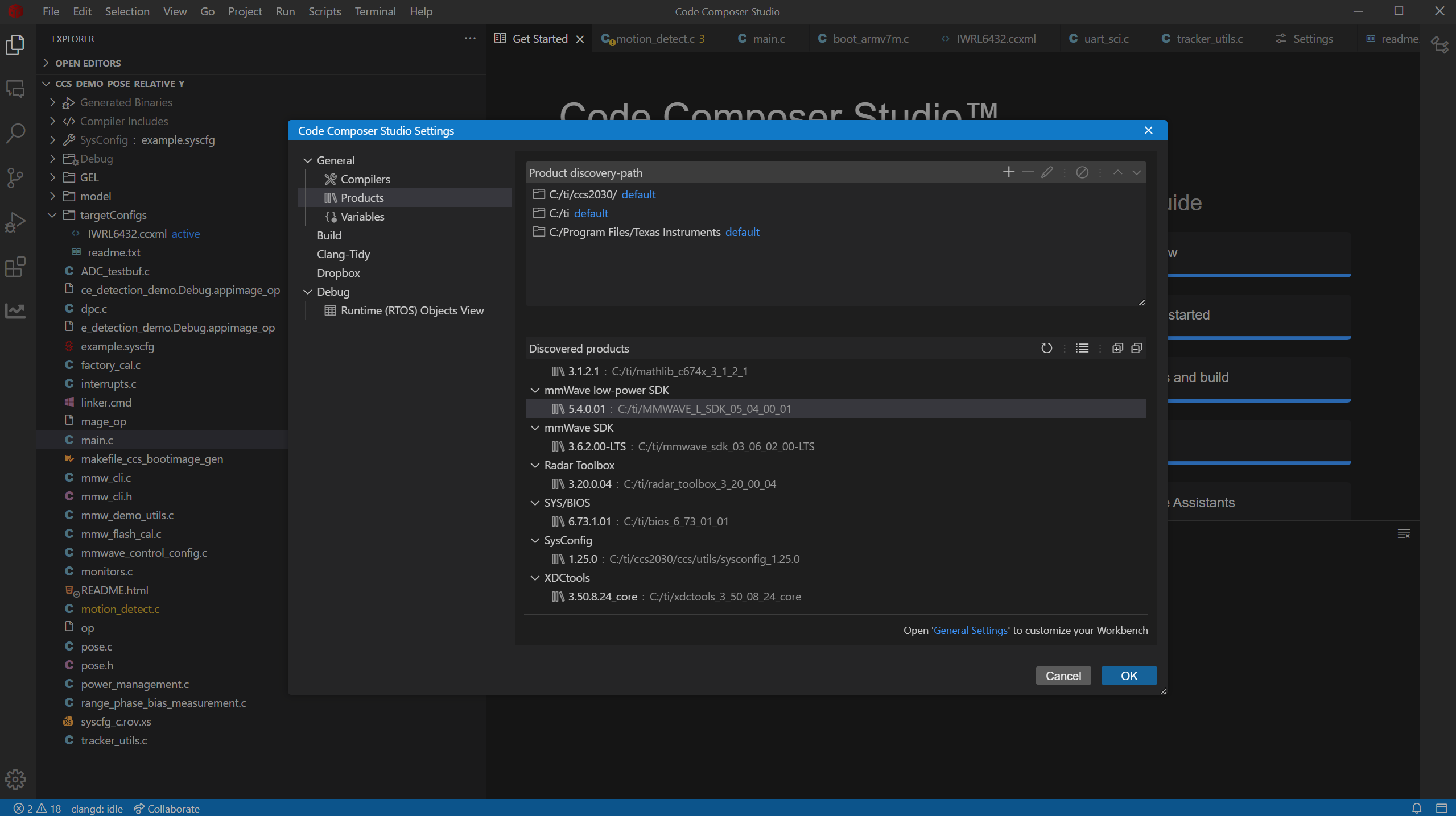Click errors and warnings count in status bar
The image size is (1456, 816).
37,809
